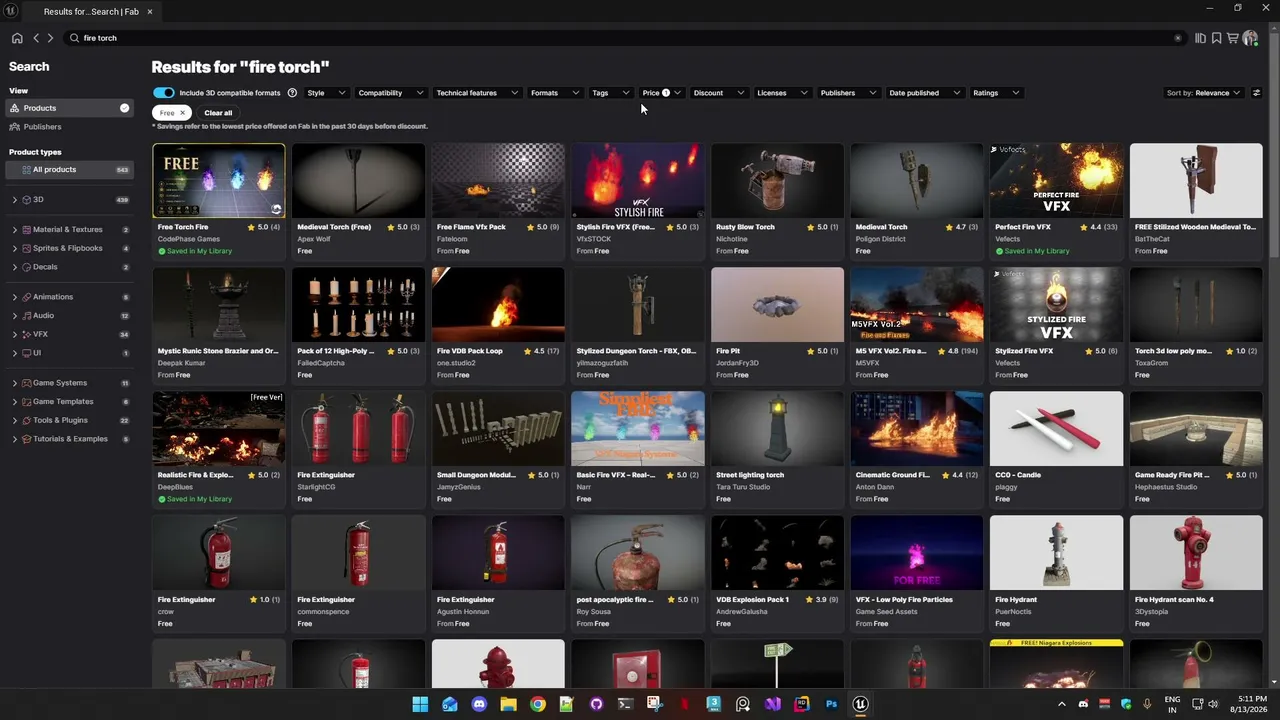Open the Price filter dropdown
This screenshot has width=1280, height=720.
[x=661, y=93]
